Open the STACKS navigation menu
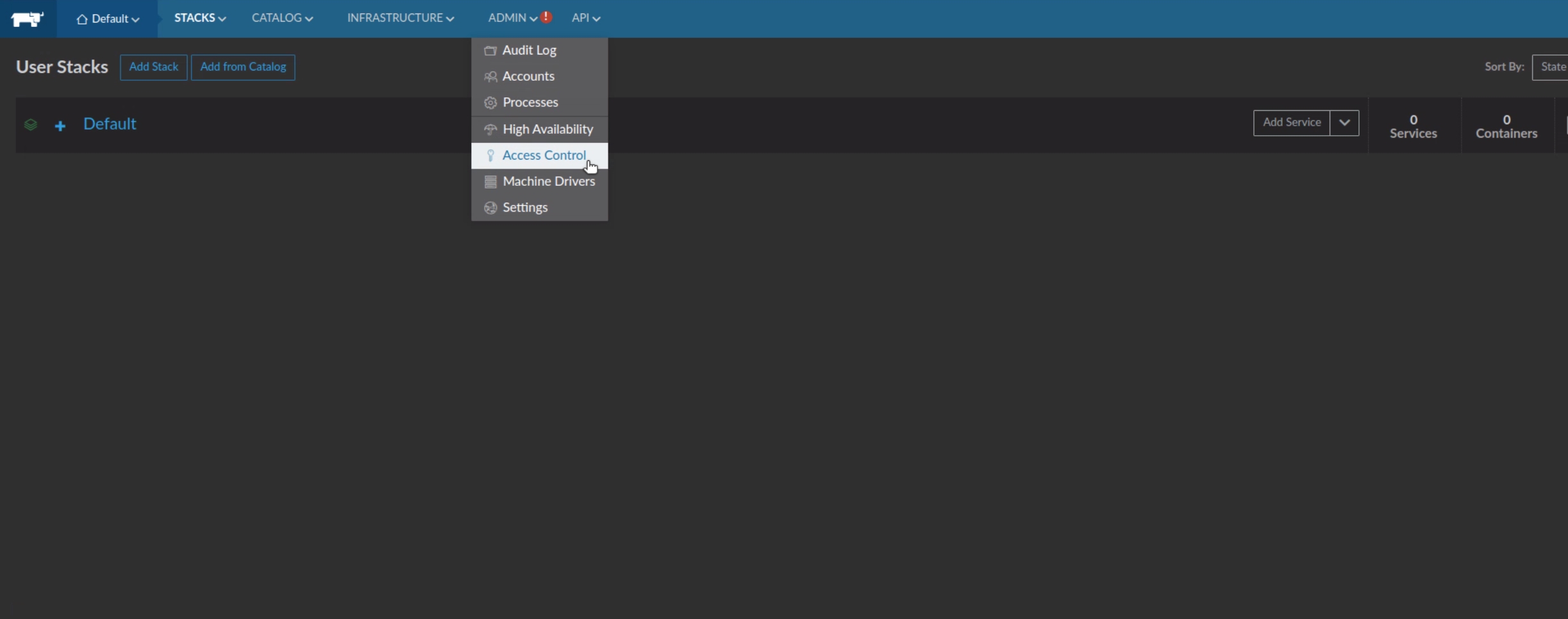This screenshot has width=1568, height=619. pos(199,18)
